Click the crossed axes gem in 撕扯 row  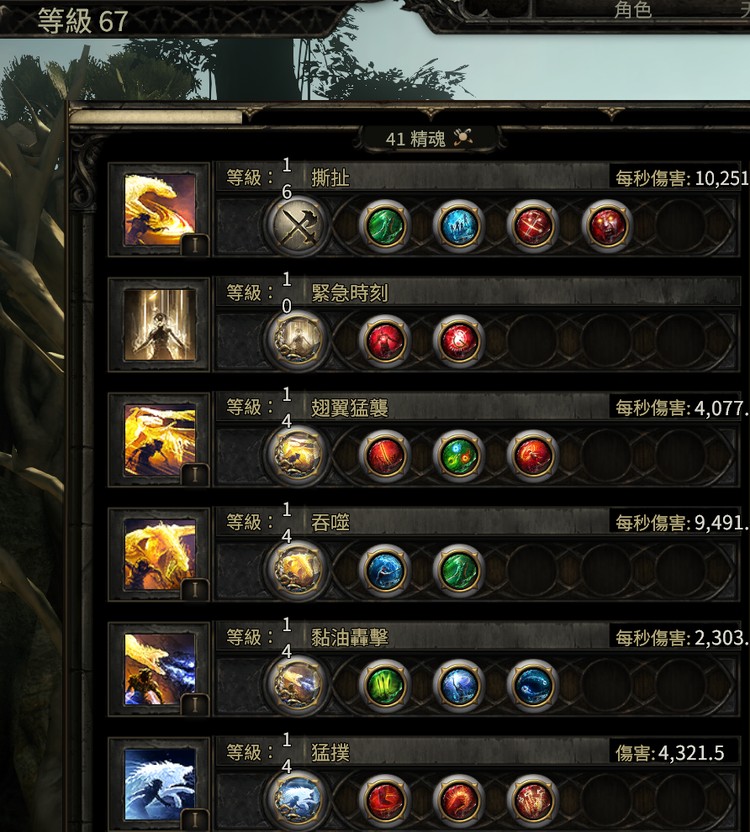point(298,227)
